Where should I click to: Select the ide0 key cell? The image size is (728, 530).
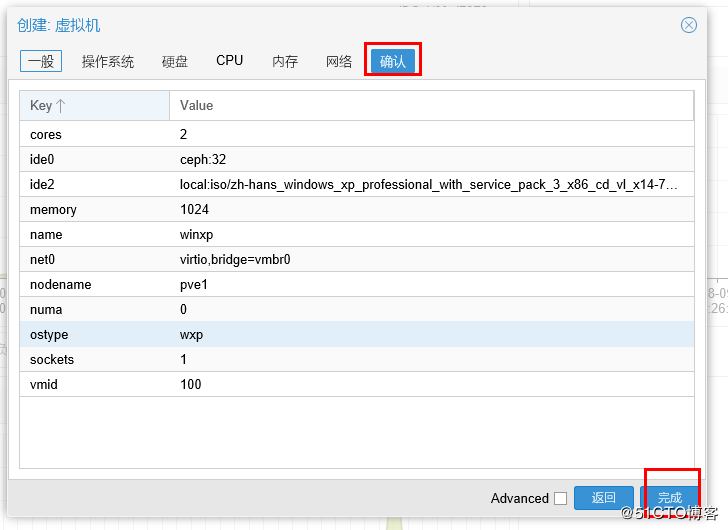tap(95, 160)
